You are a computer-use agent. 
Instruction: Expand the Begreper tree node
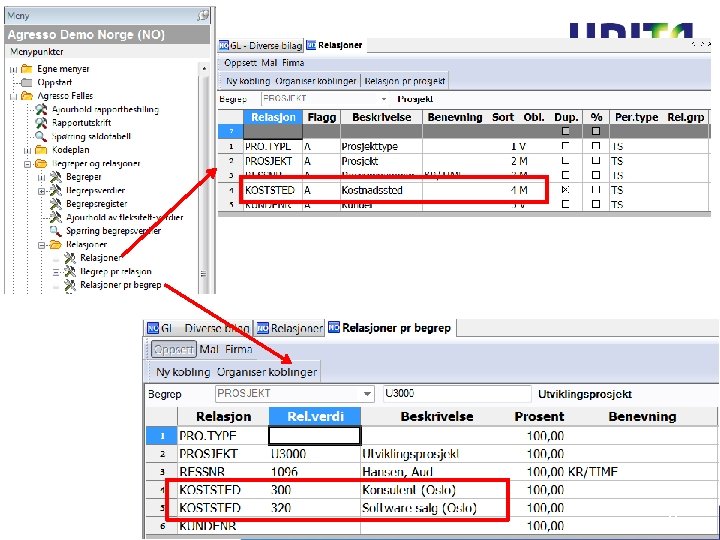click(42, 177)
